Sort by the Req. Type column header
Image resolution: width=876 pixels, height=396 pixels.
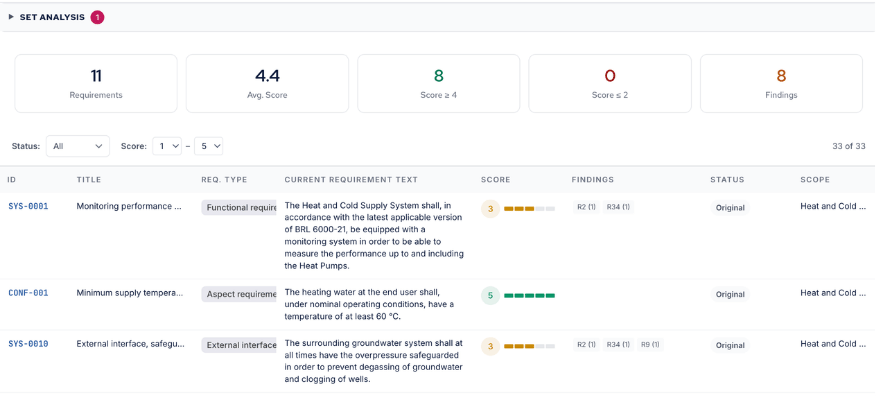coord(224,180)
